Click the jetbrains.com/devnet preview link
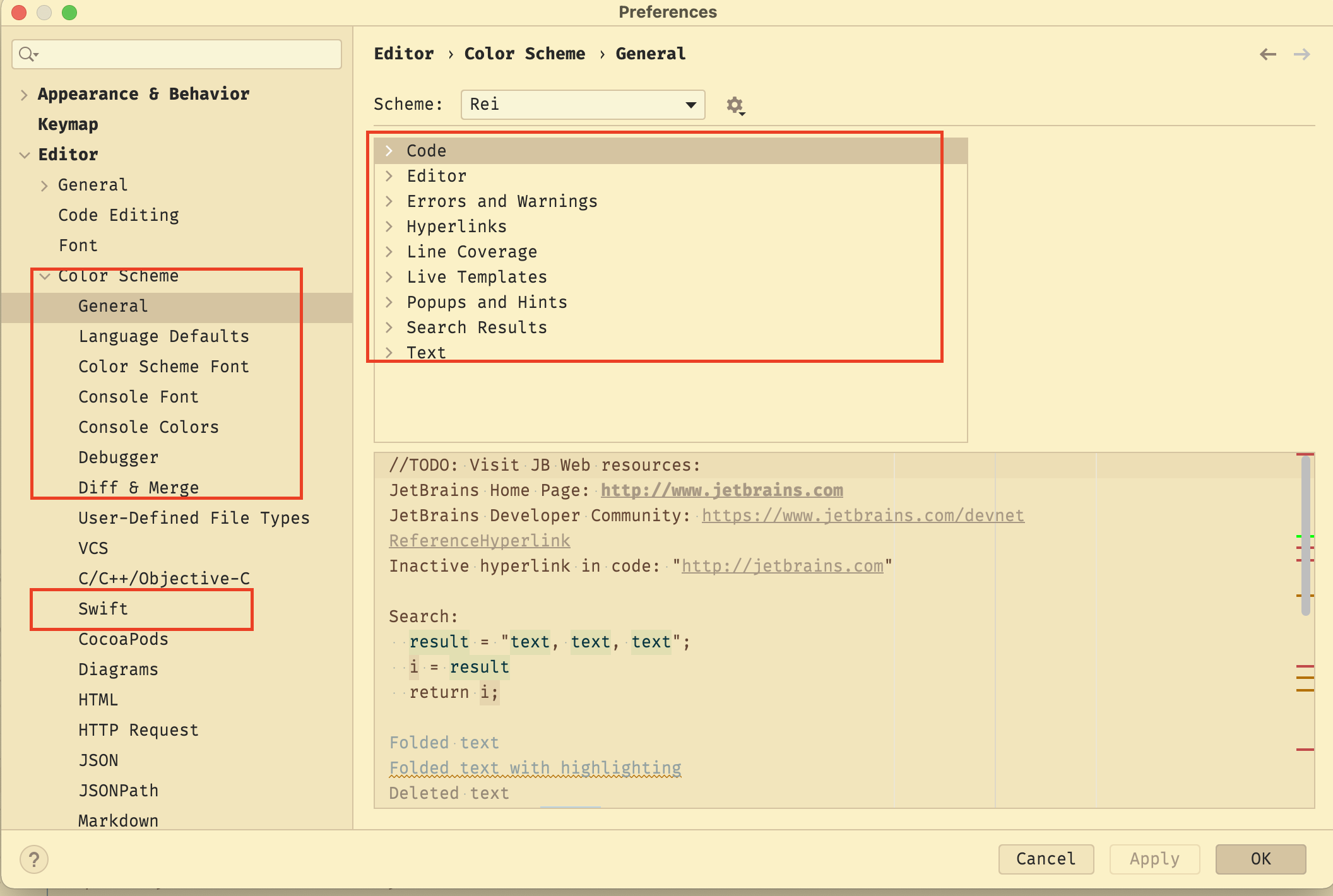Screen dimensions: 1333x896 point(863,516)
